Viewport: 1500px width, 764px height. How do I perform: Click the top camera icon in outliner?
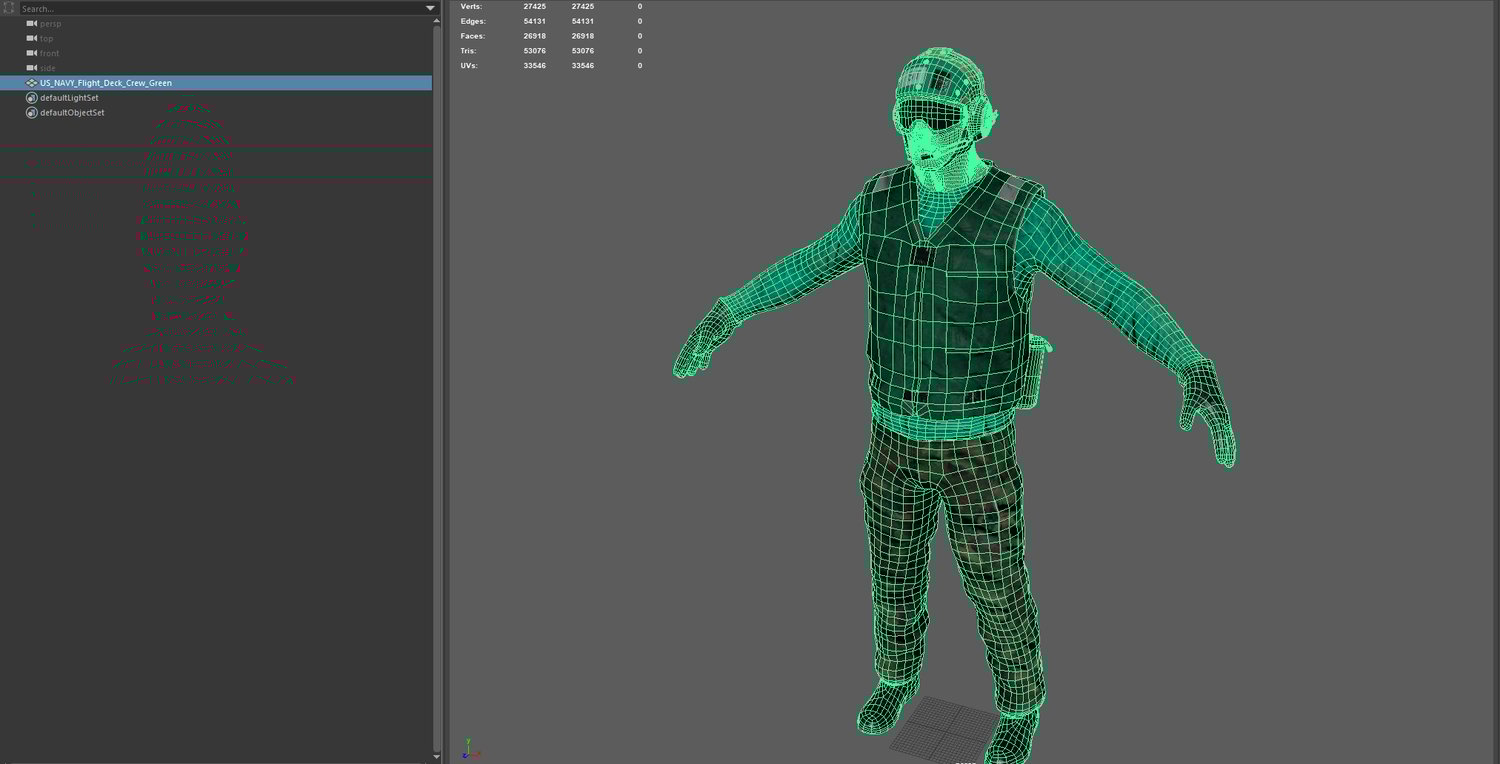click(x=32, y=38)
